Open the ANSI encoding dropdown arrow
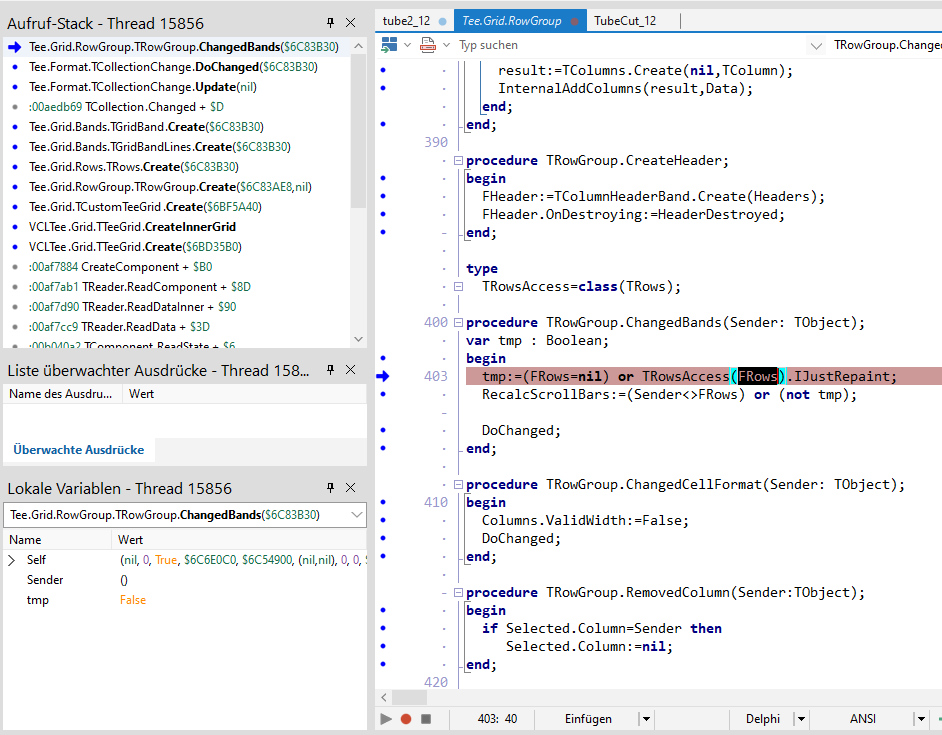The height and width of the screenshot is (735, 942). point(921,719)
